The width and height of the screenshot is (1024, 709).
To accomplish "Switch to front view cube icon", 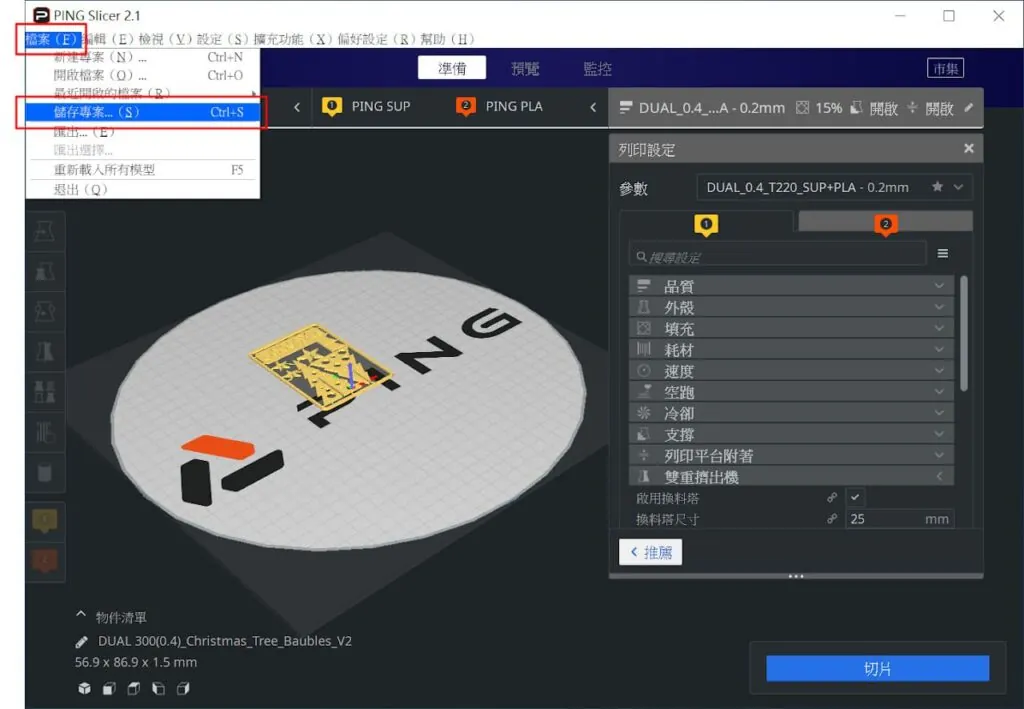I will (109, 688).
